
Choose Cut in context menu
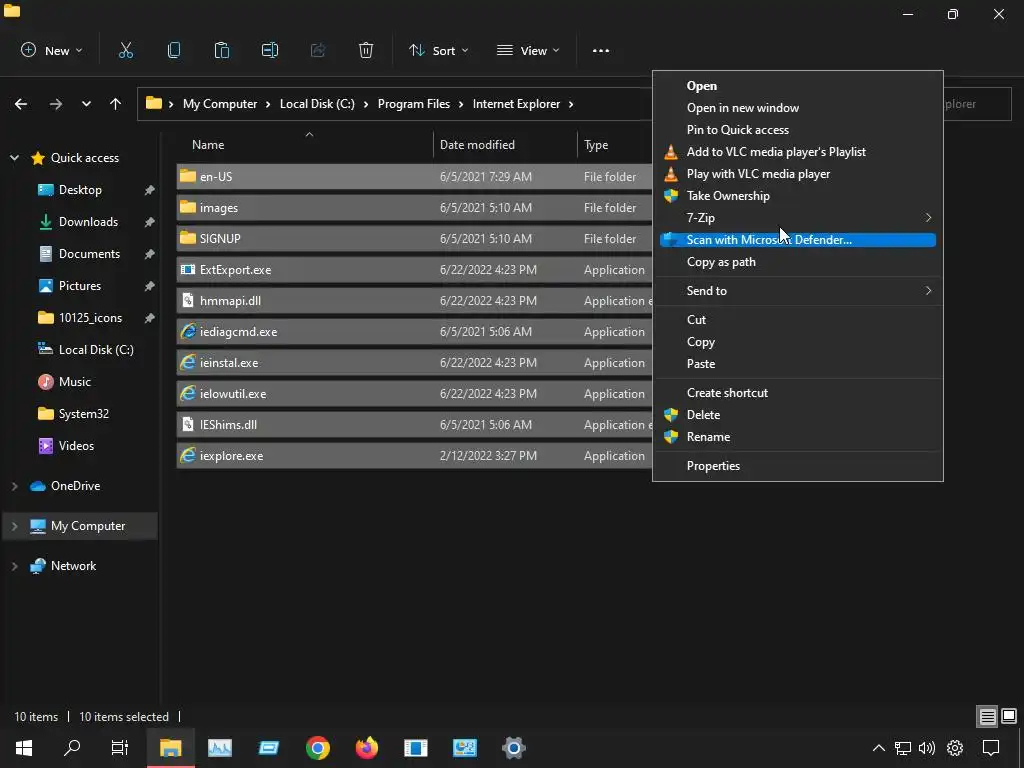[798, 319]
